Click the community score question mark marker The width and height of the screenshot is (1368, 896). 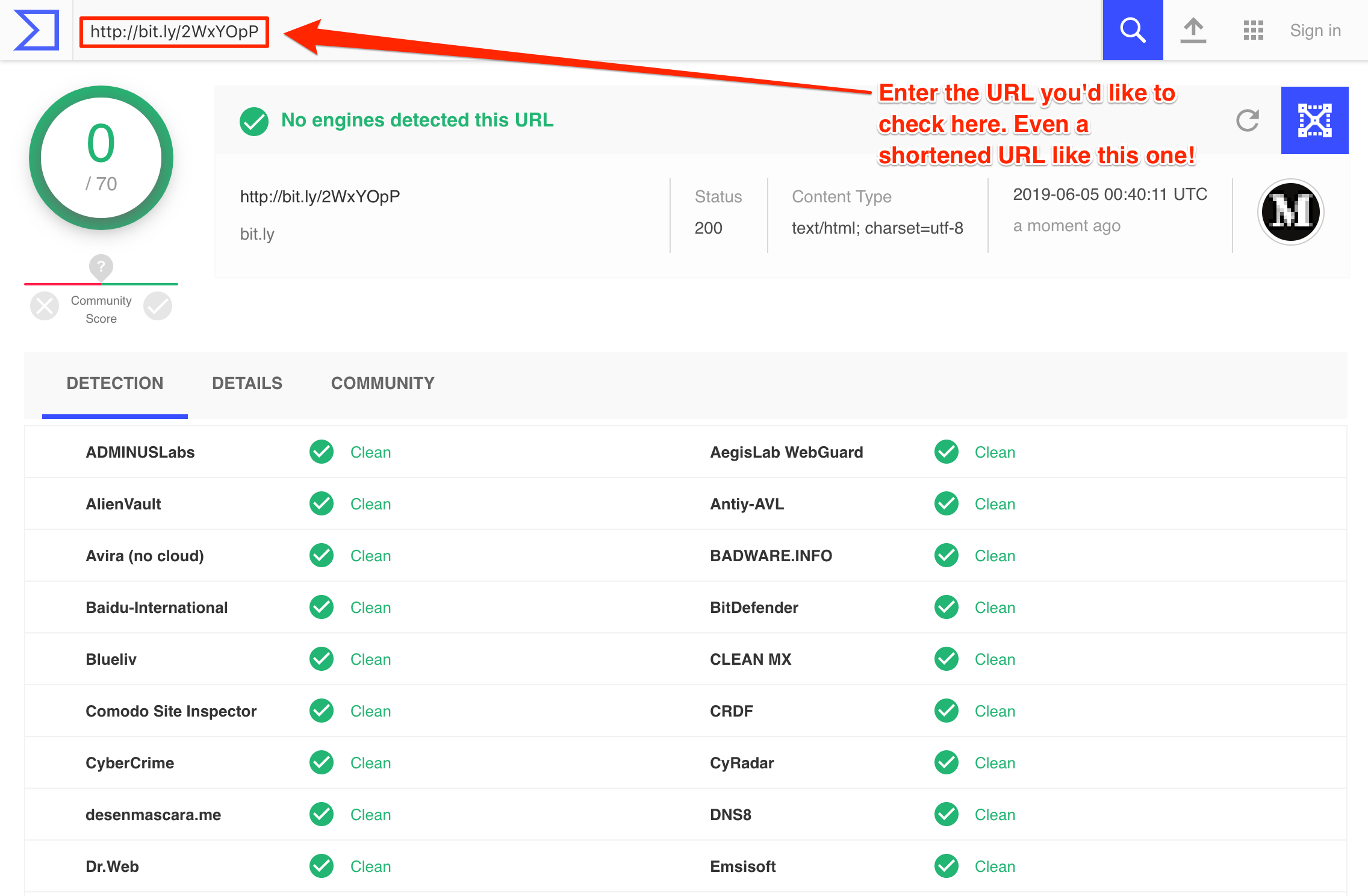[101, 267]
